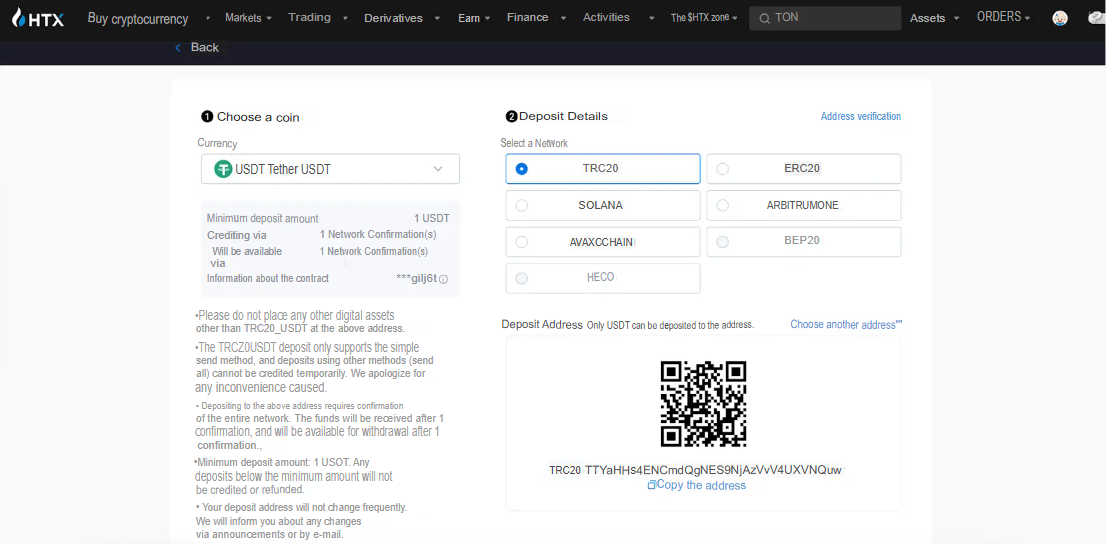Expand the ORDERS menu
The image size is (1106, 544).
coord(1003,17)
